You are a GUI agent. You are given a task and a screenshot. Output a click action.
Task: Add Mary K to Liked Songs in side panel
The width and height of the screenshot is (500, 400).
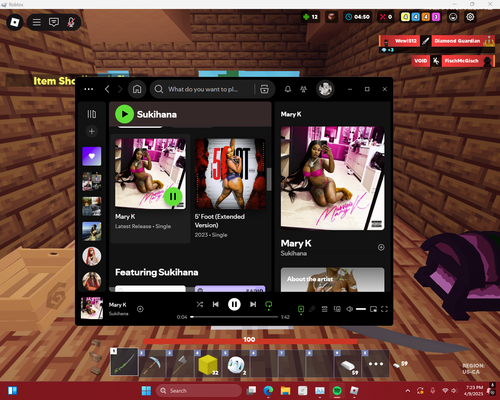381,247
